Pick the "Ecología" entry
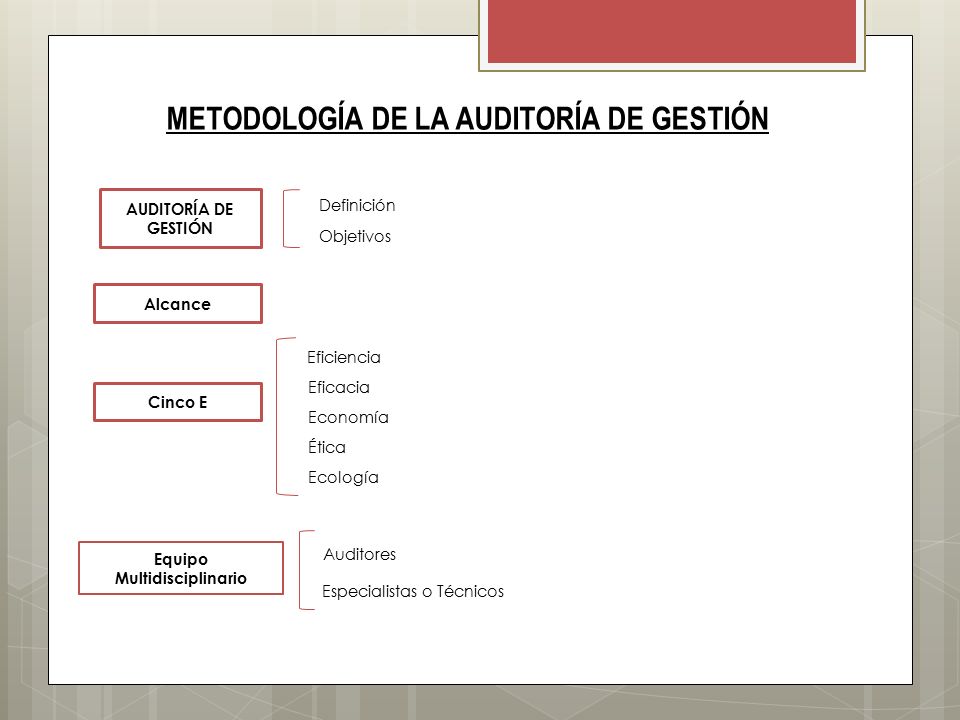 click(x=343, y=478)
